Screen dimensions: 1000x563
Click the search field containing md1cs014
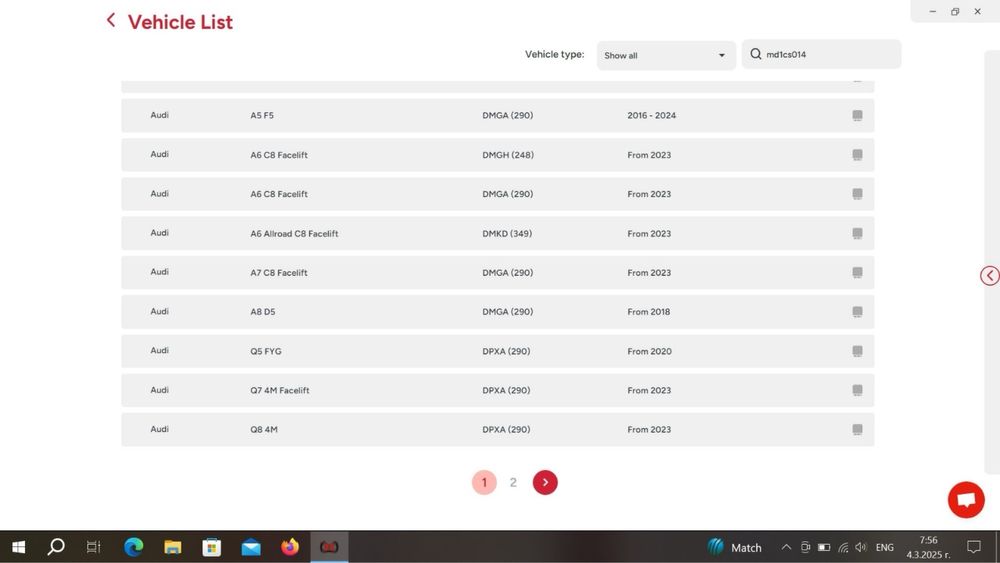coord(821,54)
